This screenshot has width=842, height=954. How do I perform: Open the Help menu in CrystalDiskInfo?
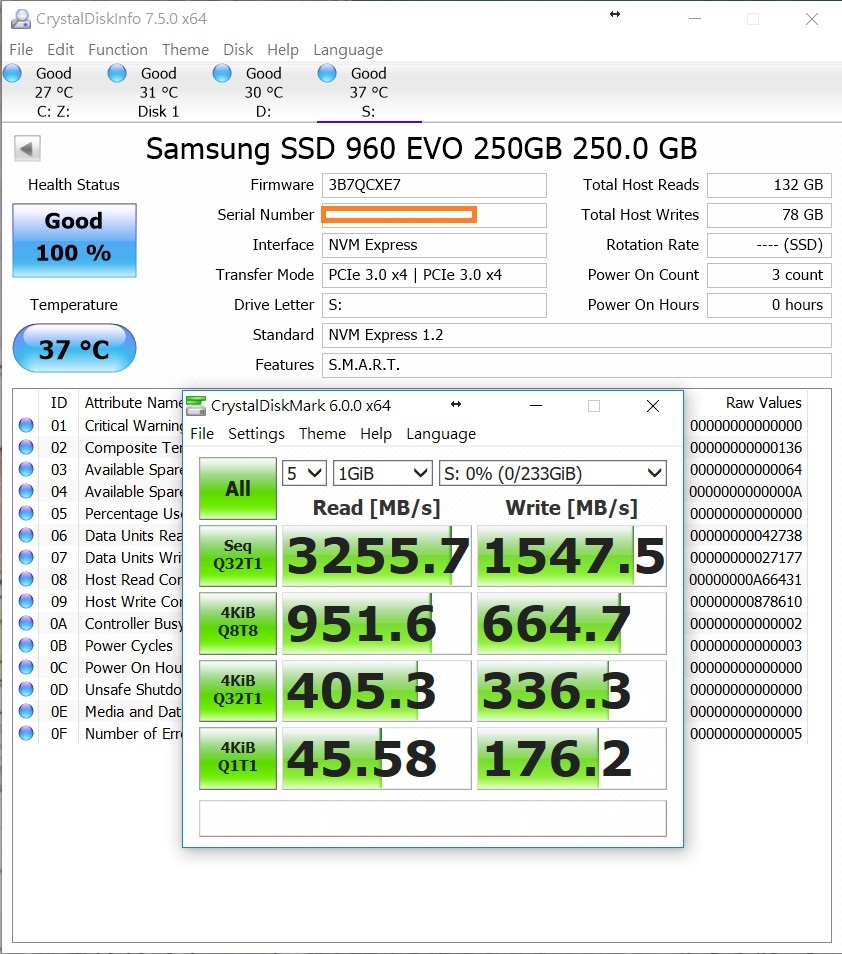[283, 50]
